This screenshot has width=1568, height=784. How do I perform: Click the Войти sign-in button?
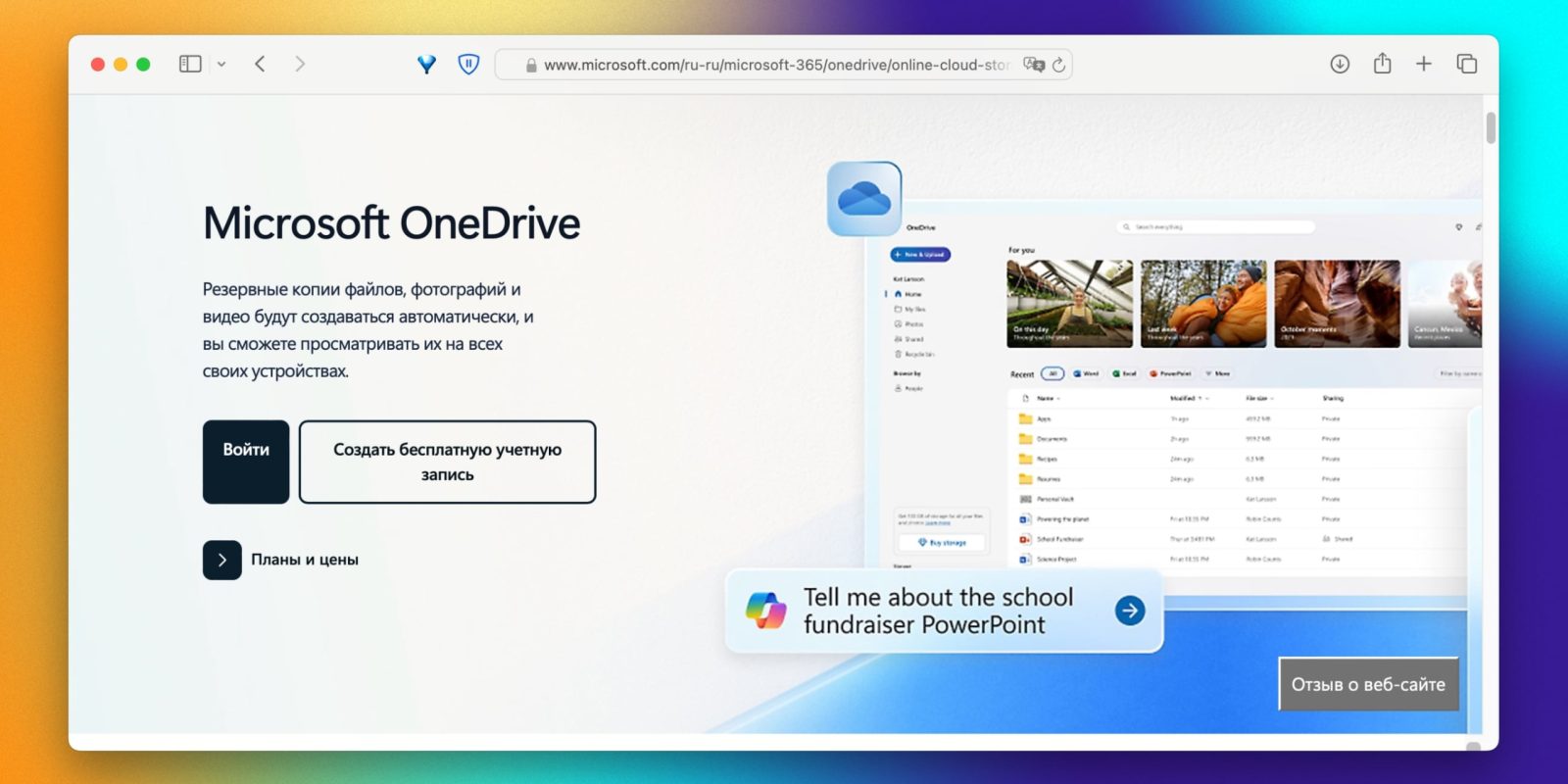point(246,462)
